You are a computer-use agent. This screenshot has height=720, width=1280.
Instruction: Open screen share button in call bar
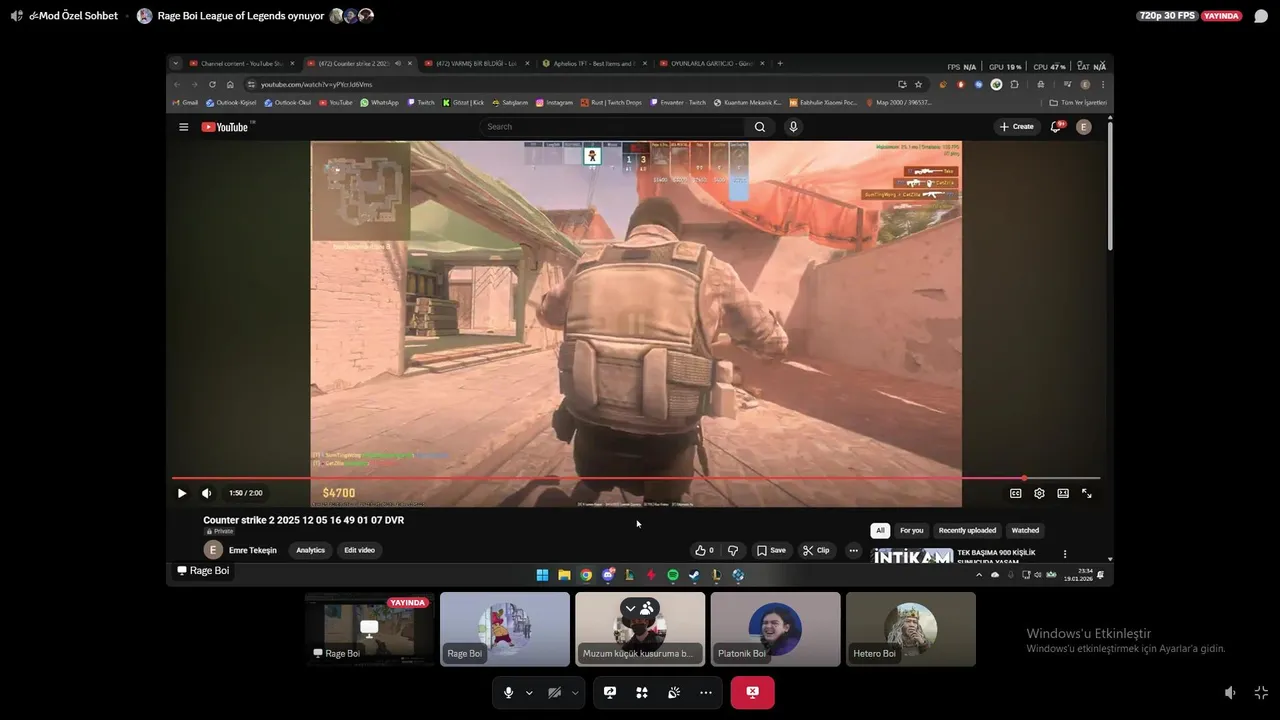point(610,692)
